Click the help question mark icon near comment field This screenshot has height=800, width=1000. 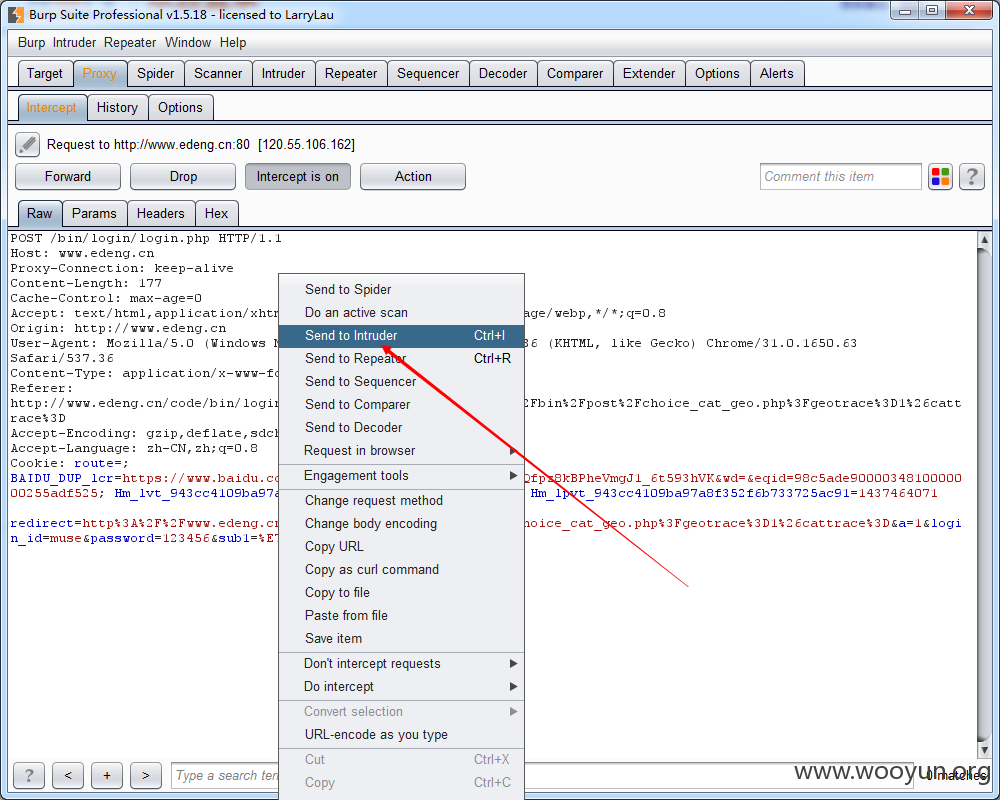coord(972,177)
